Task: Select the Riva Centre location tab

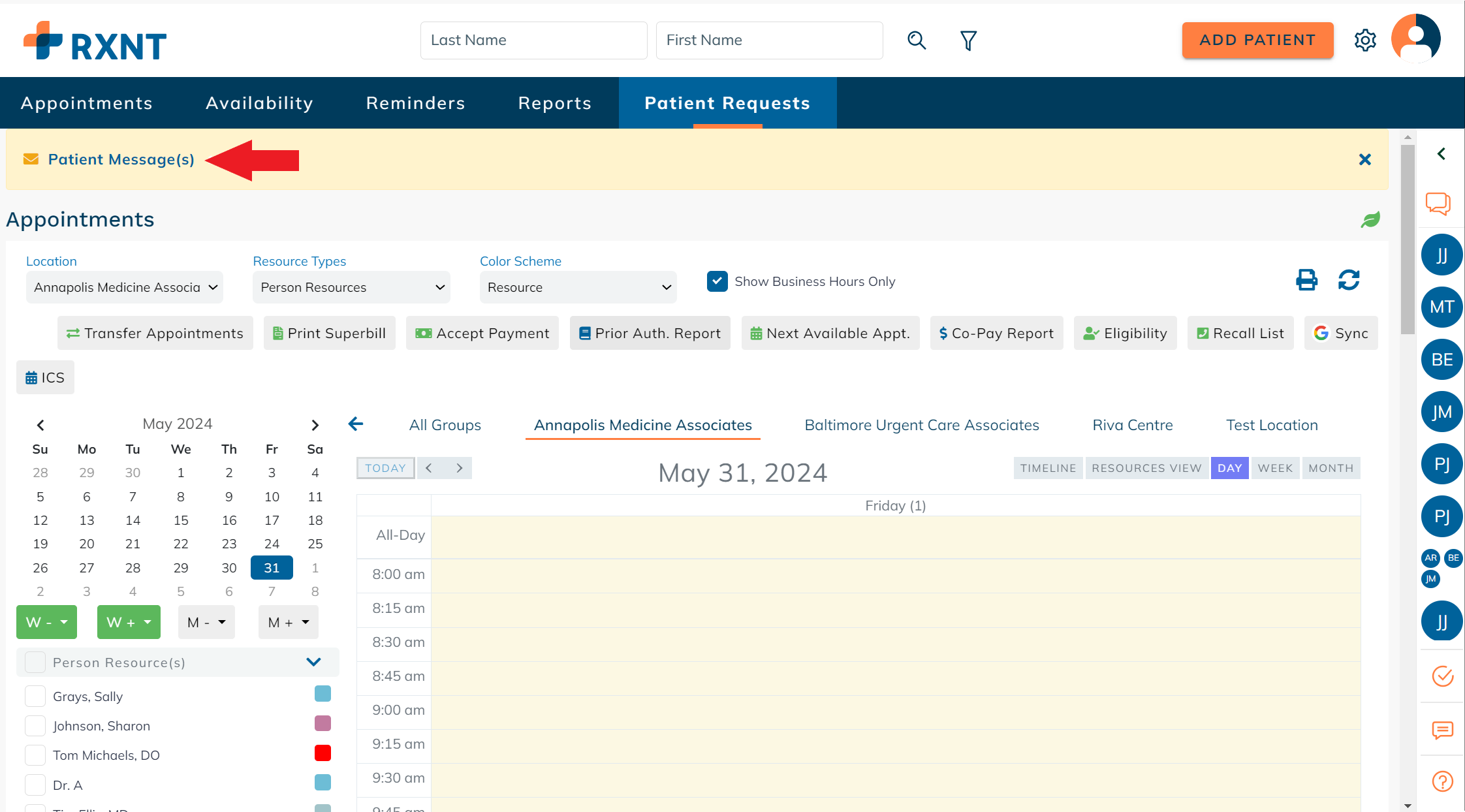Action: [x=1133, y=425]
